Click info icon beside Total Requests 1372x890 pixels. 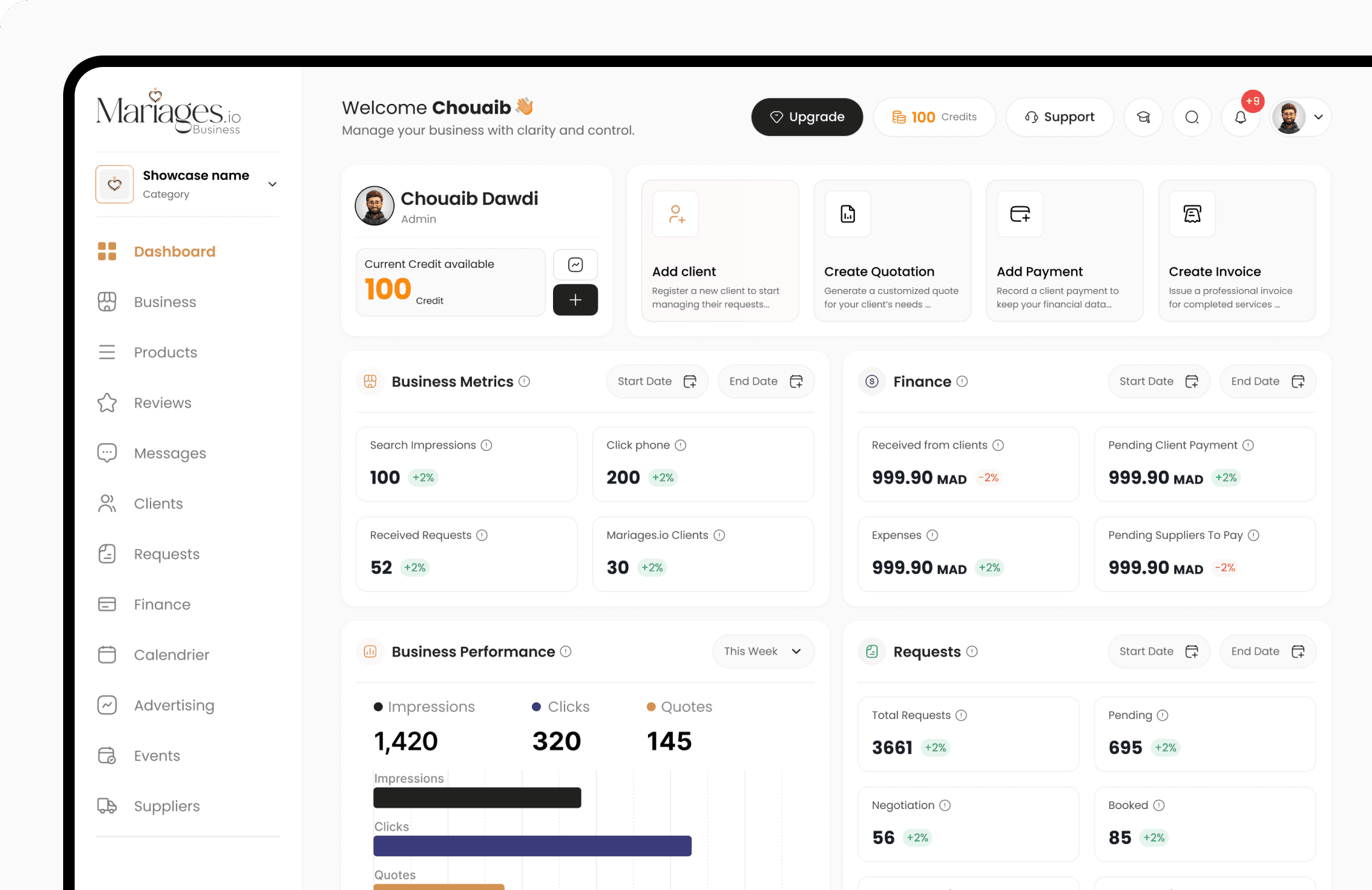click(x=961, y=715)
